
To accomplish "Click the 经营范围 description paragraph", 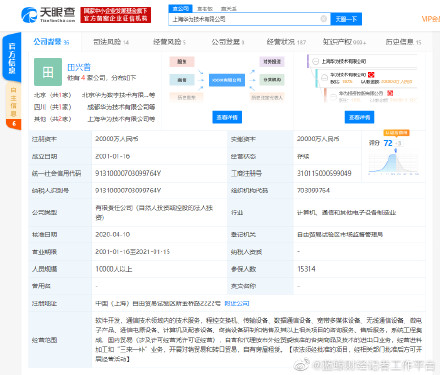I will click(259, 340).
